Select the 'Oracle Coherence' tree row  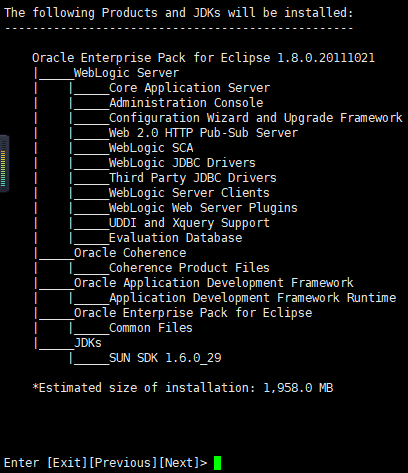pyautogui.click(x=130, y=253)
